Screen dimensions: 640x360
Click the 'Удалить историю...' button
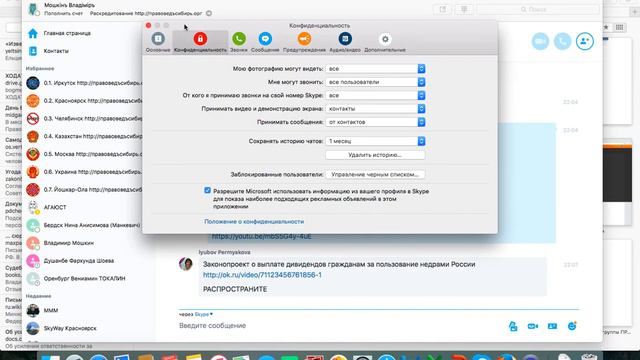coord(375,155)
